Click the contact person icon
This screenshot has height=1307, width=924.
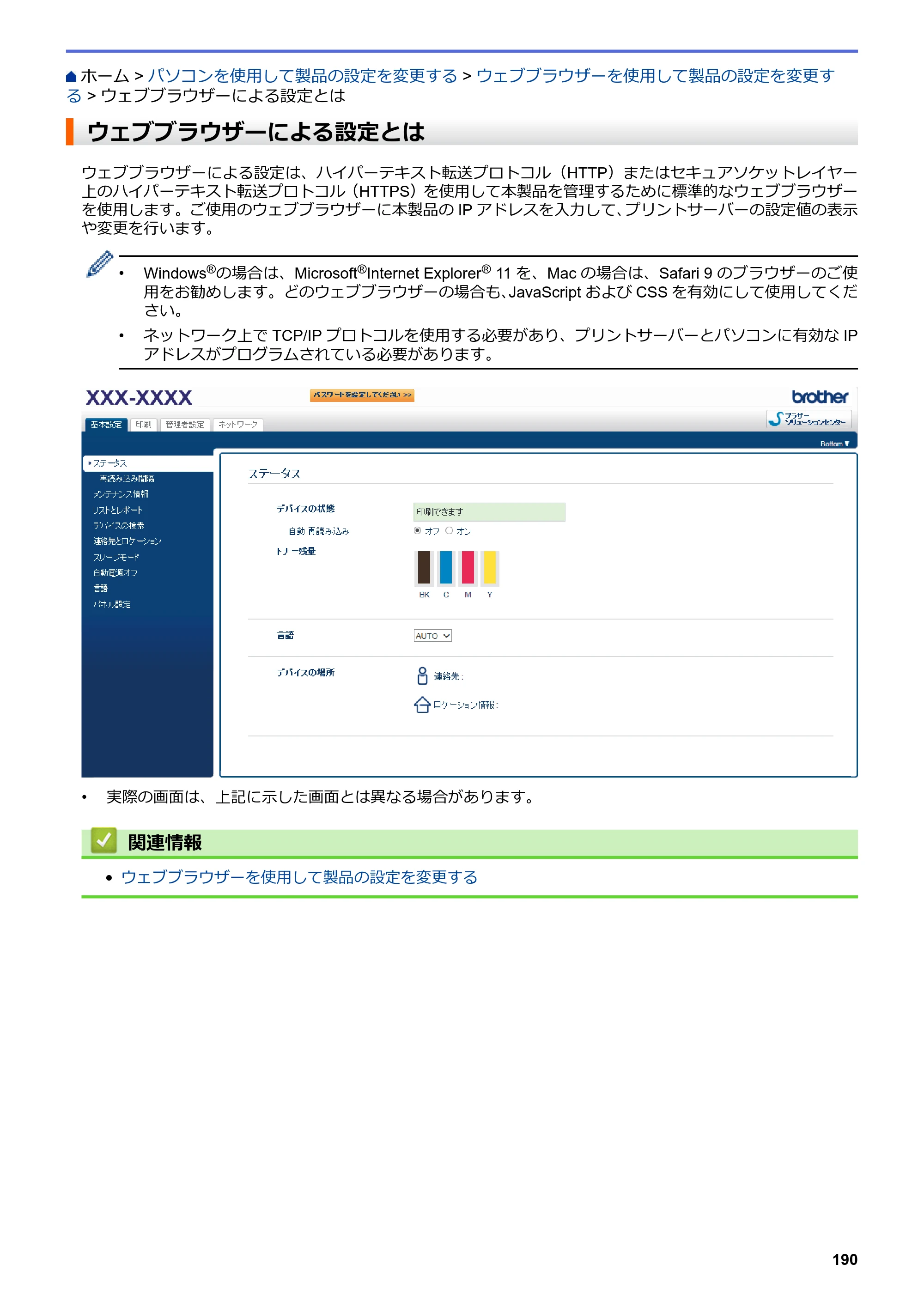click(x=422, y=676)
